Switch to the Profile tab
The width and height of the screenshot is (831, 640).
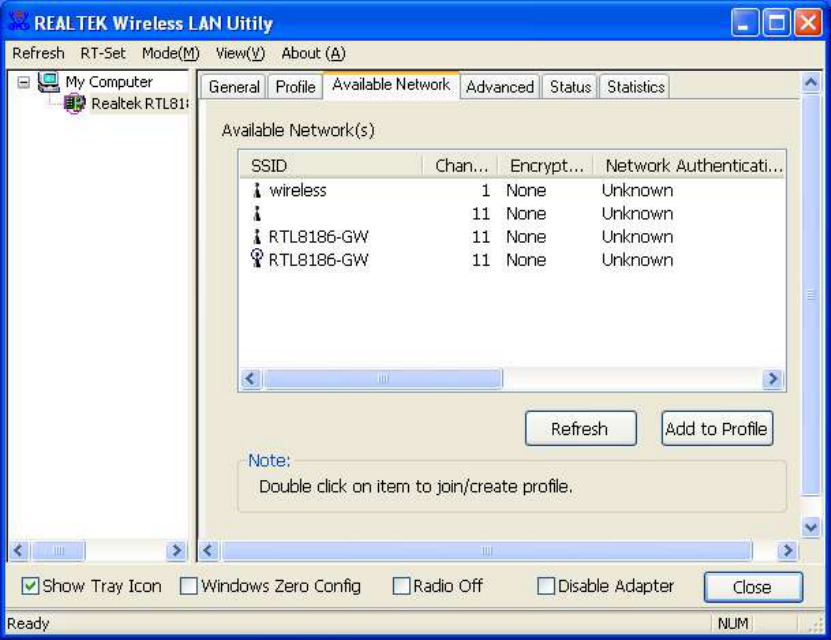(295, 86)
